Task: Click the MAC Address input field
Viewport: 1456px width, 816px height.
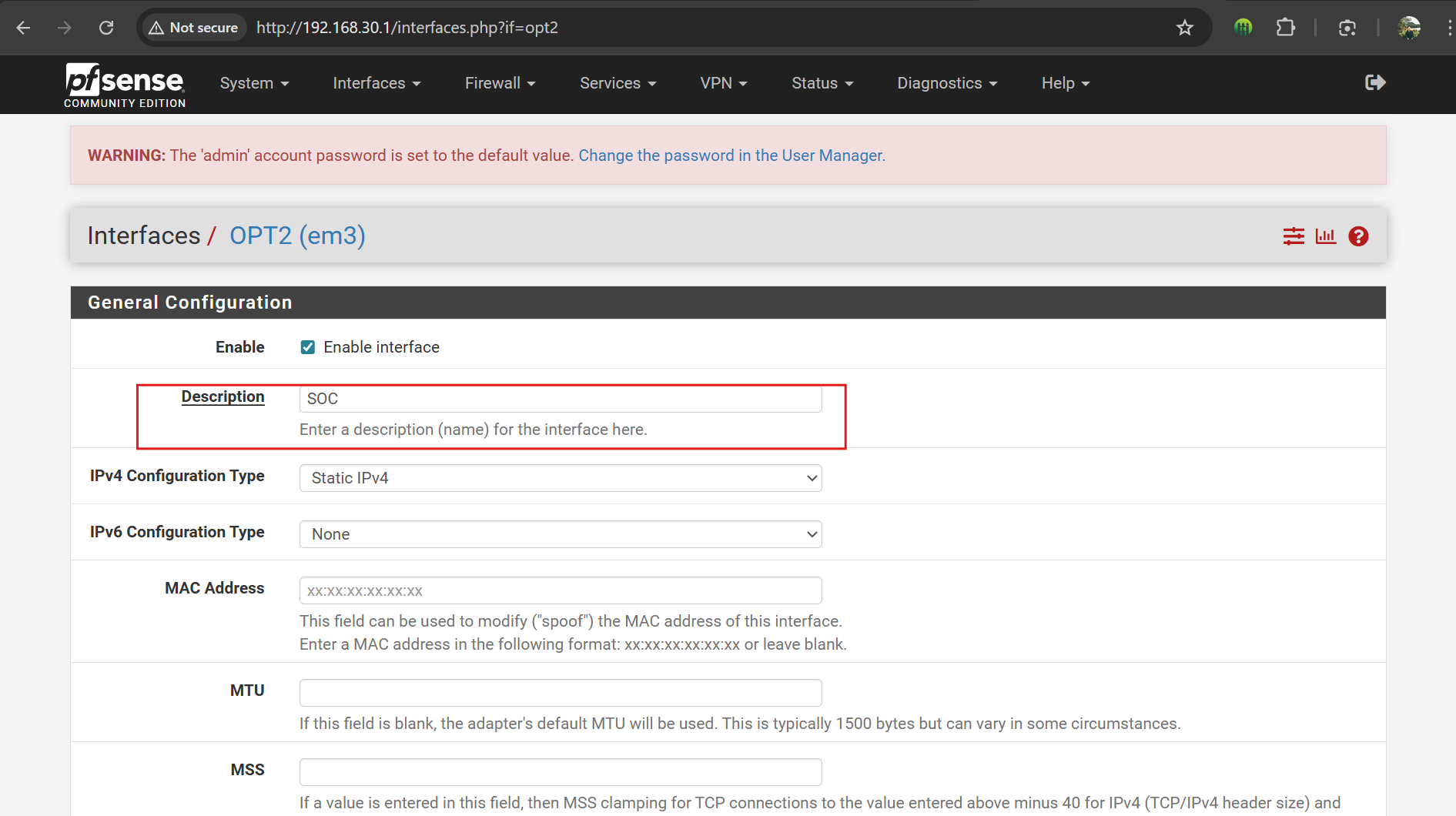Action: (560, 590)
